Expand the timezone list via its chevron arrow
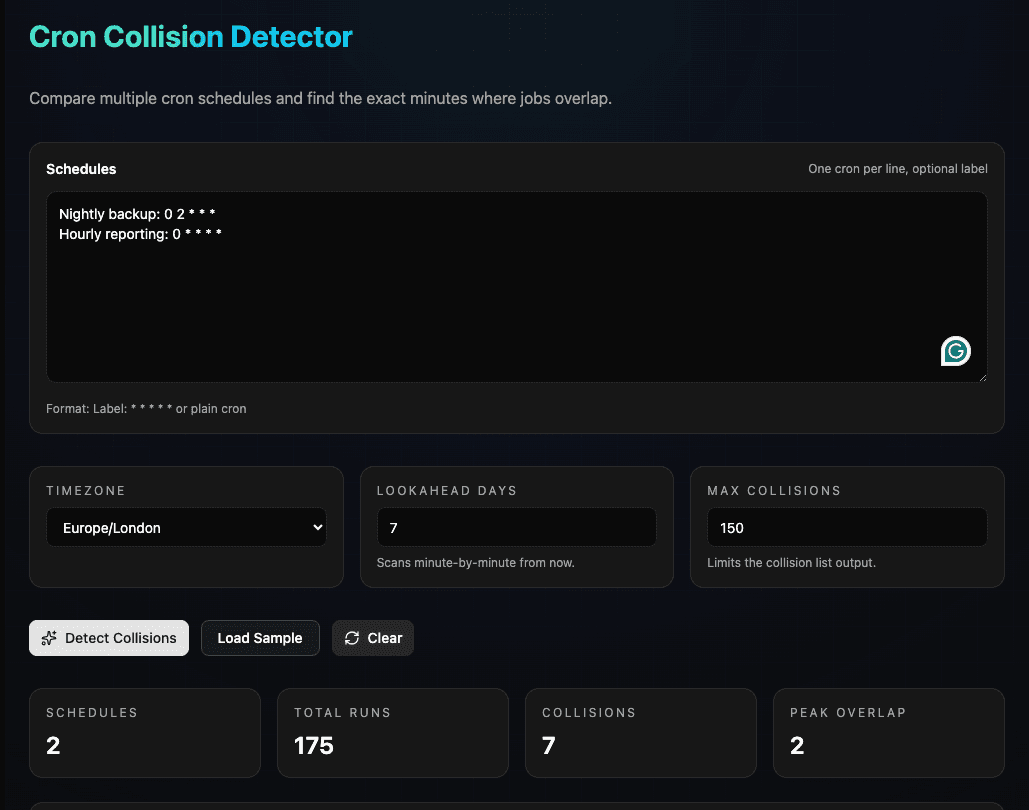This screenshot has height=810, width=1029. 316,527
